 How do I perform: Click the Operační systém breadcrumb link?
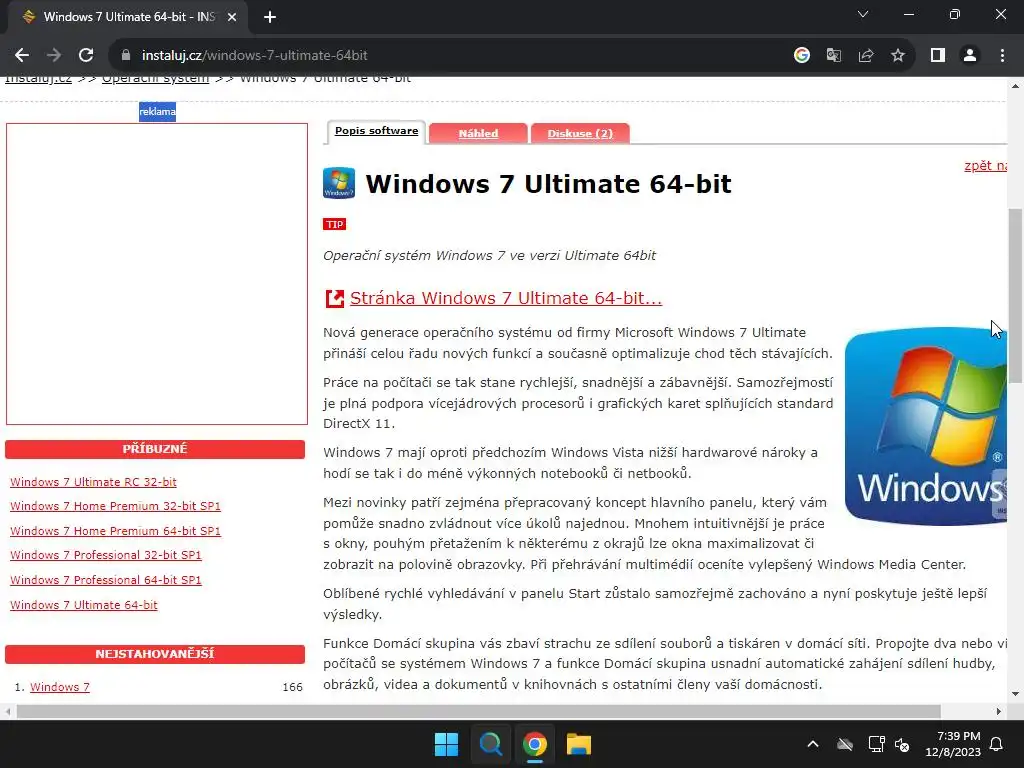155,79
